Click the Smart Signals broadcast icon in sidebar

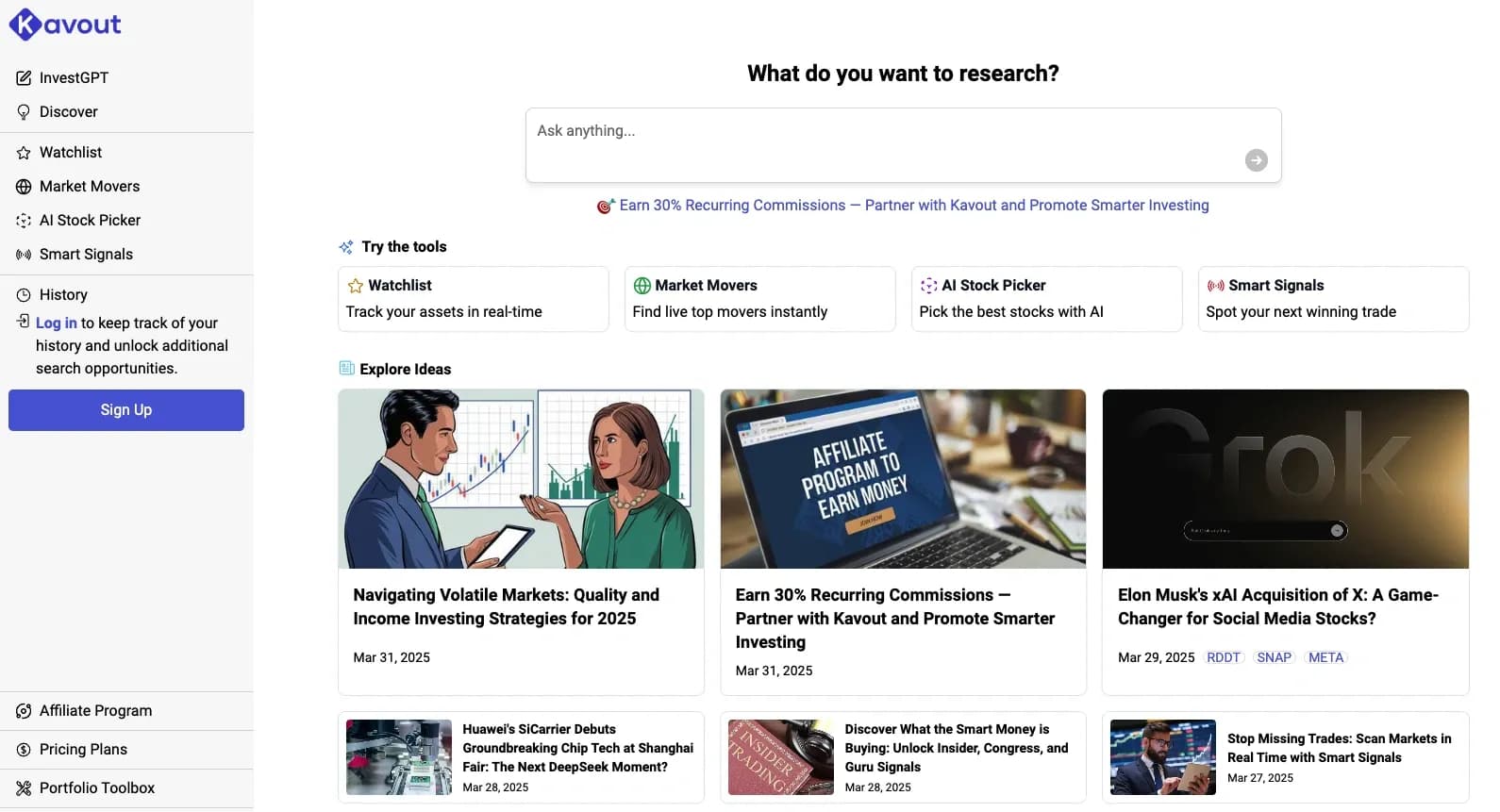pos(24,255)
